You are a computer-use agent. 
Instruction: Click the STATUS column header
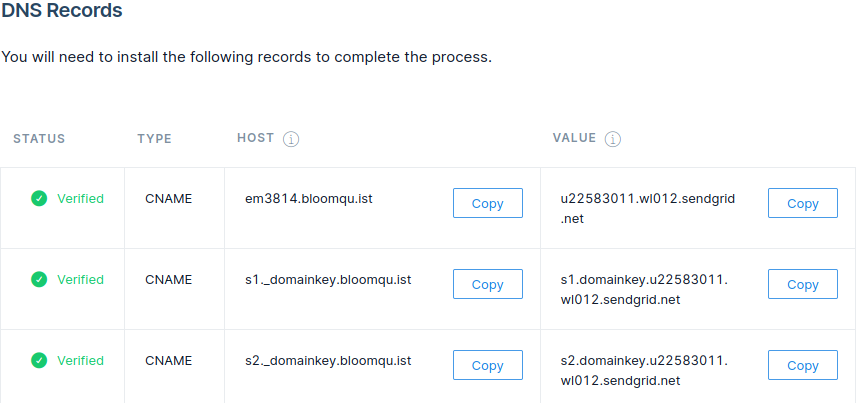39,139
